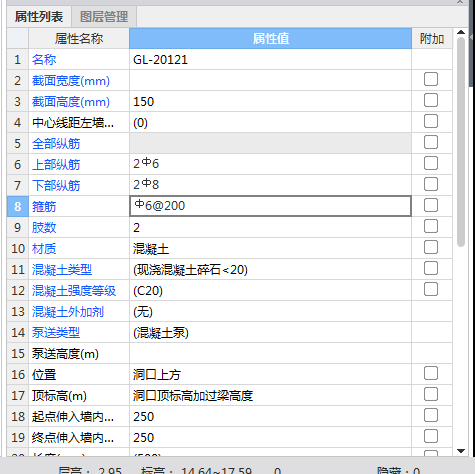Click the empty 全部纵筋 value cell
Viewport: 475px width, 474px height.
coord(270,143)
